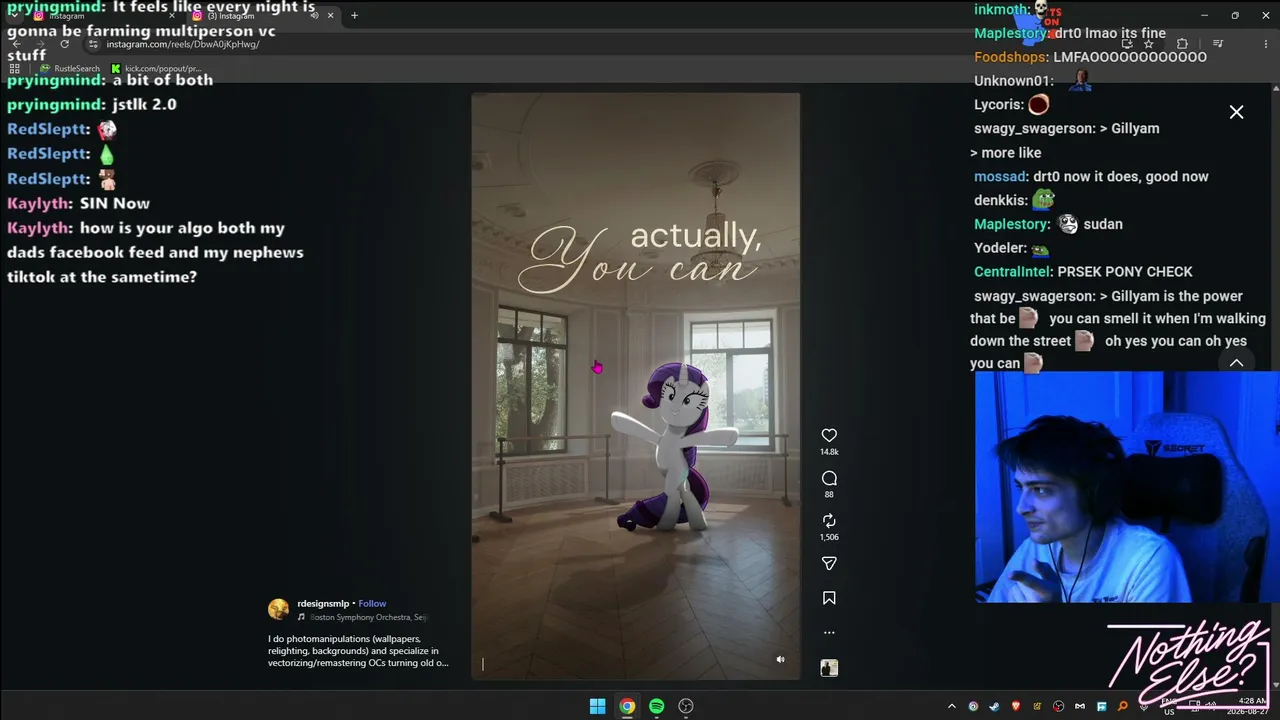Open rdesignsmlp's profile picture
The width and height of the screenshot is (1280, 720).
[279, 609]
